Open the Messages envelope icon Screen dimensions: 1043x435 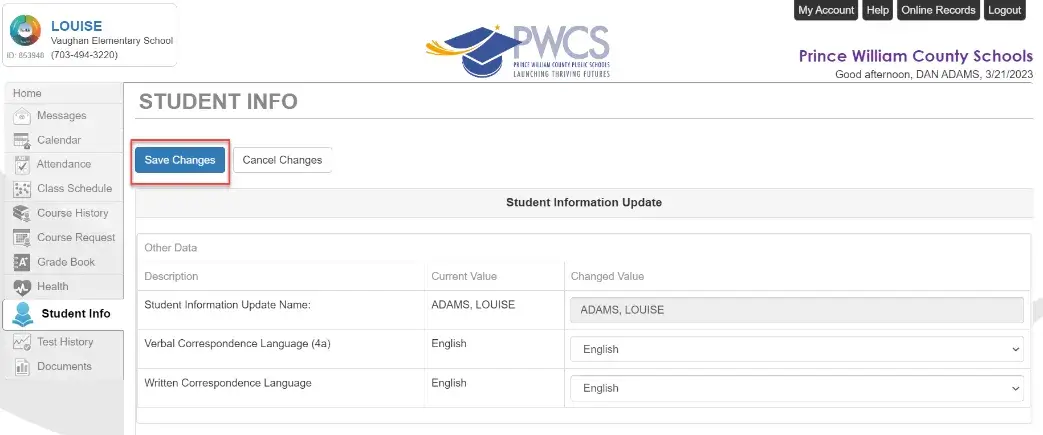[22, 116]
